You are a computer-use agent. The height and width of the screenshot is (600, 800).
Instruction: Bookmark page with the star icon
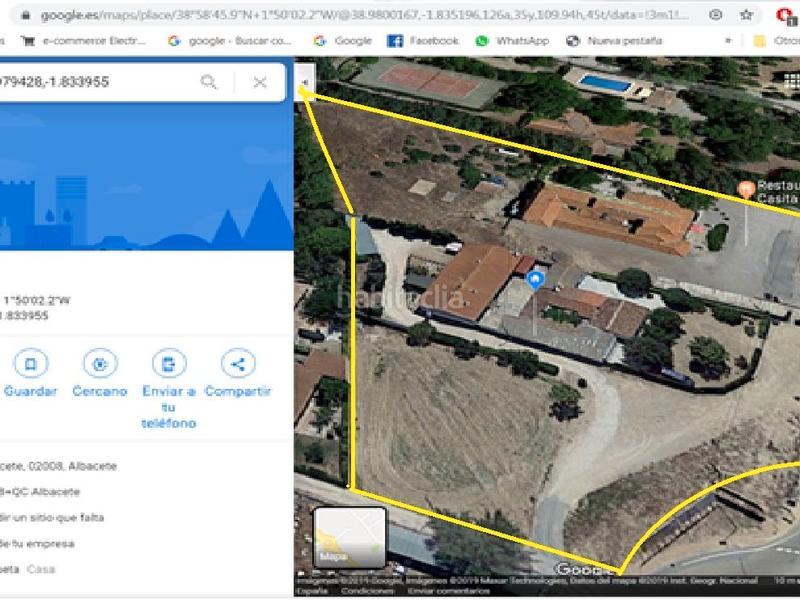tap(746, 15)
